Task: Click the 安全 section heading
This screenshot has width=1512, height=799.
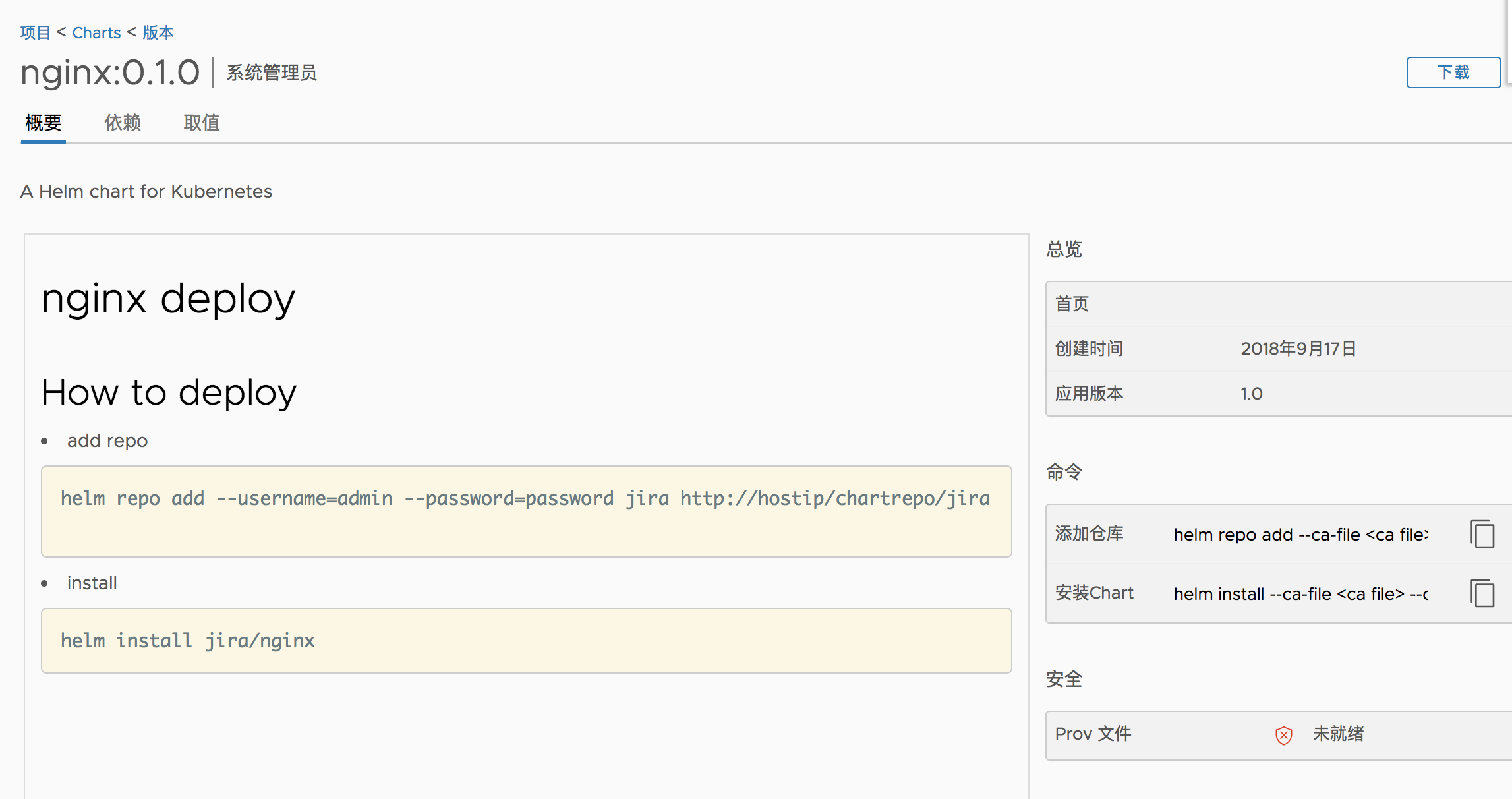Action: [x=1064, y=679]
